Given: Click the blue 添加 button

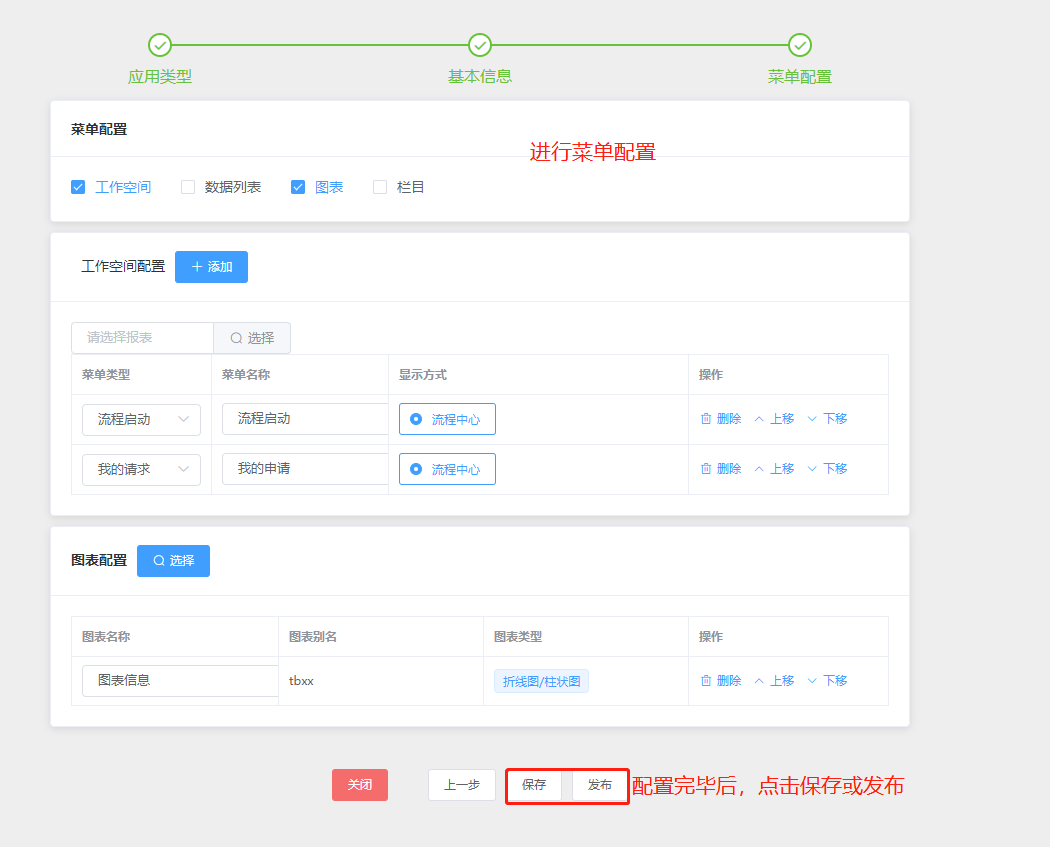Looking at the screenshot, I should tap(211, 267).
